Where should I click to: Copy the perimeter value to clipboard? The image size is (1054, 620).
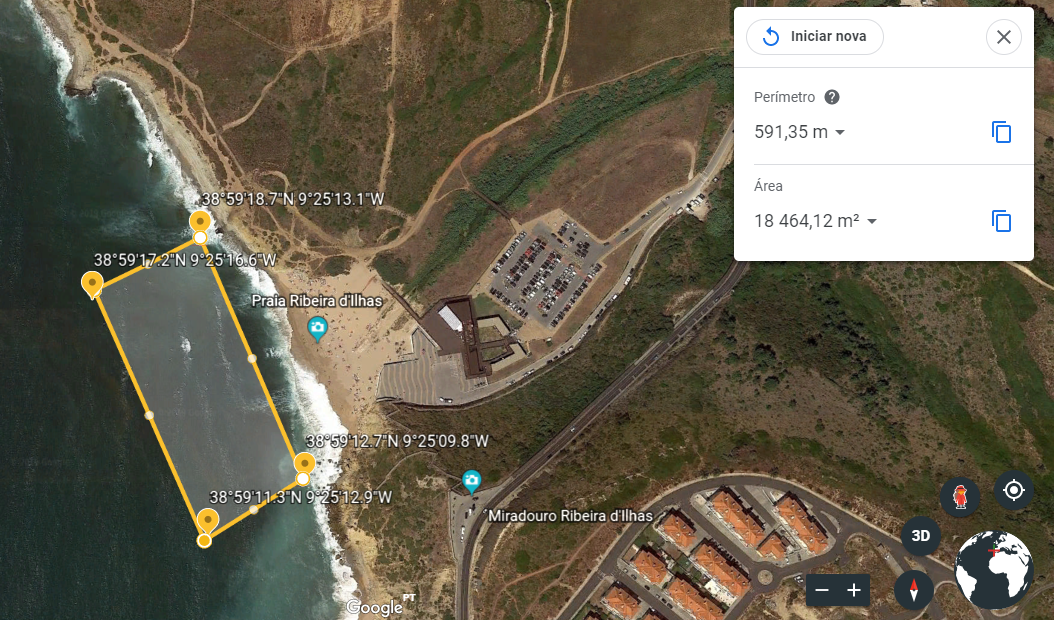pyautogui.click(x=1002, y=132)
